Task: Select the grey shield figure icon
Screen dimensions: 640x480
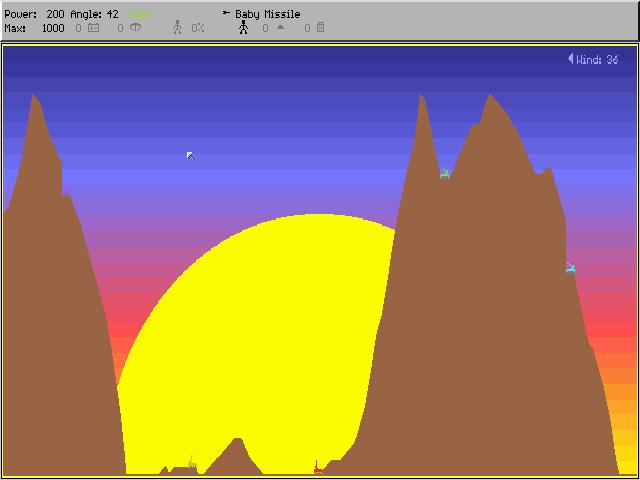Action: 177,28
